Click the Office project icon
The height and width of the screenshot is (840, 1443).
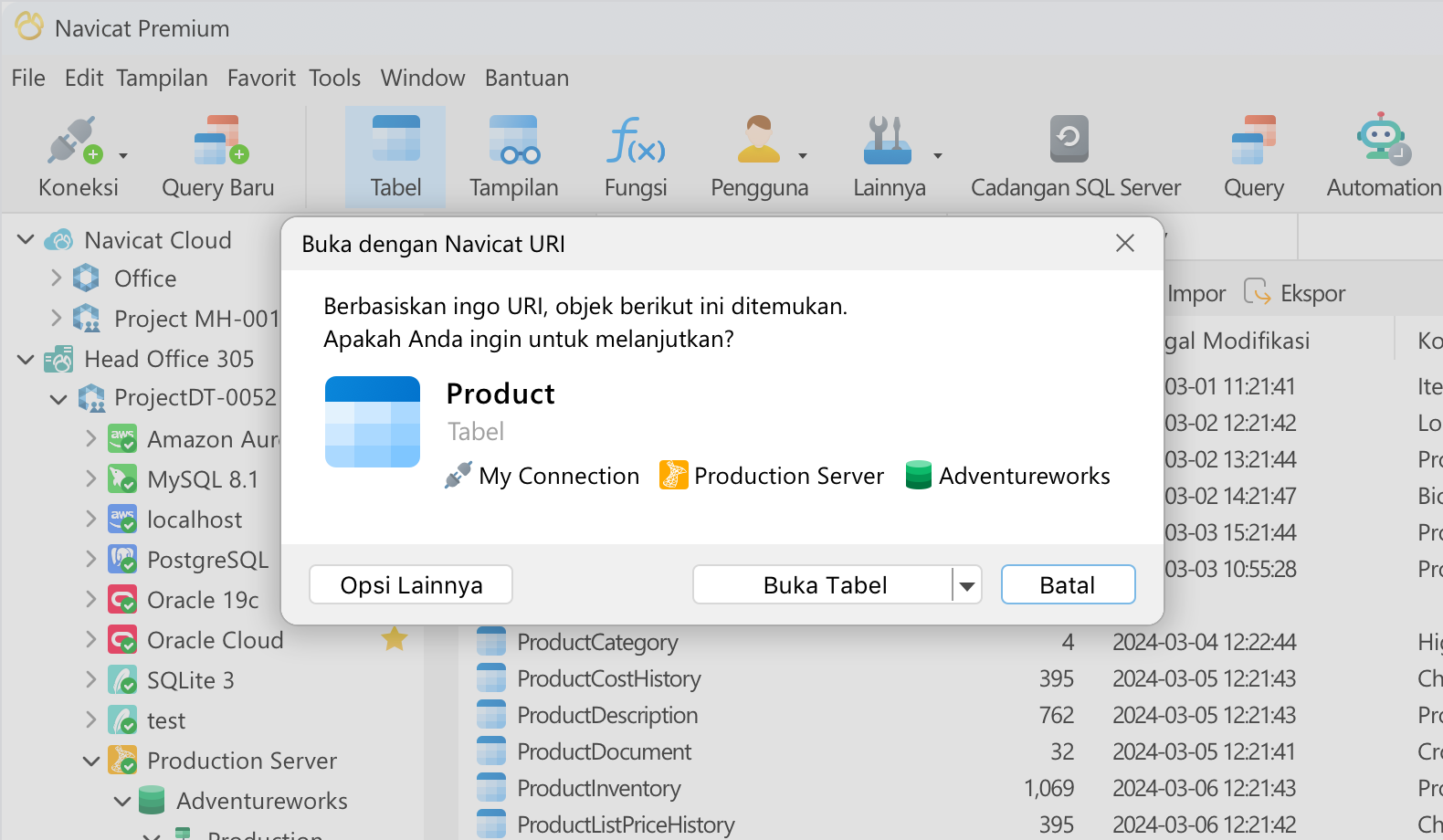coord(87,278)
